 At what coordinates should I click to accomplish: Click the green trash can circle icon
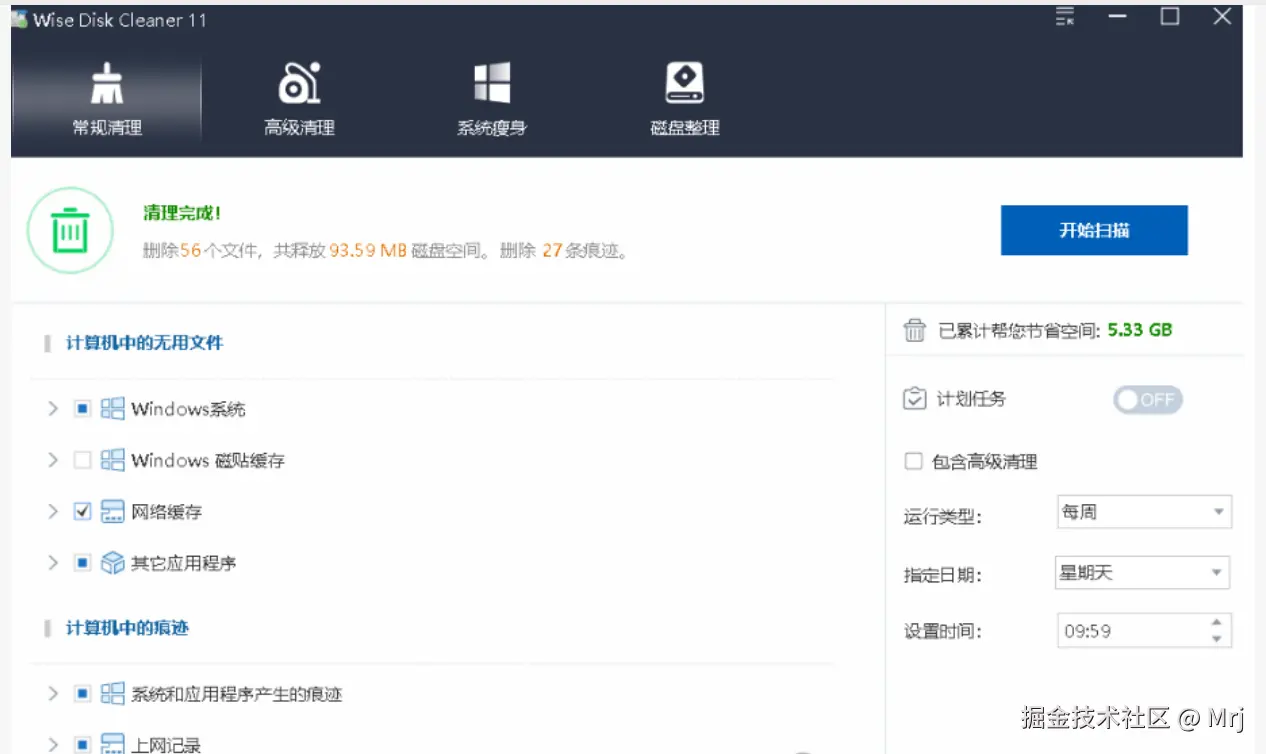point(70,231)
